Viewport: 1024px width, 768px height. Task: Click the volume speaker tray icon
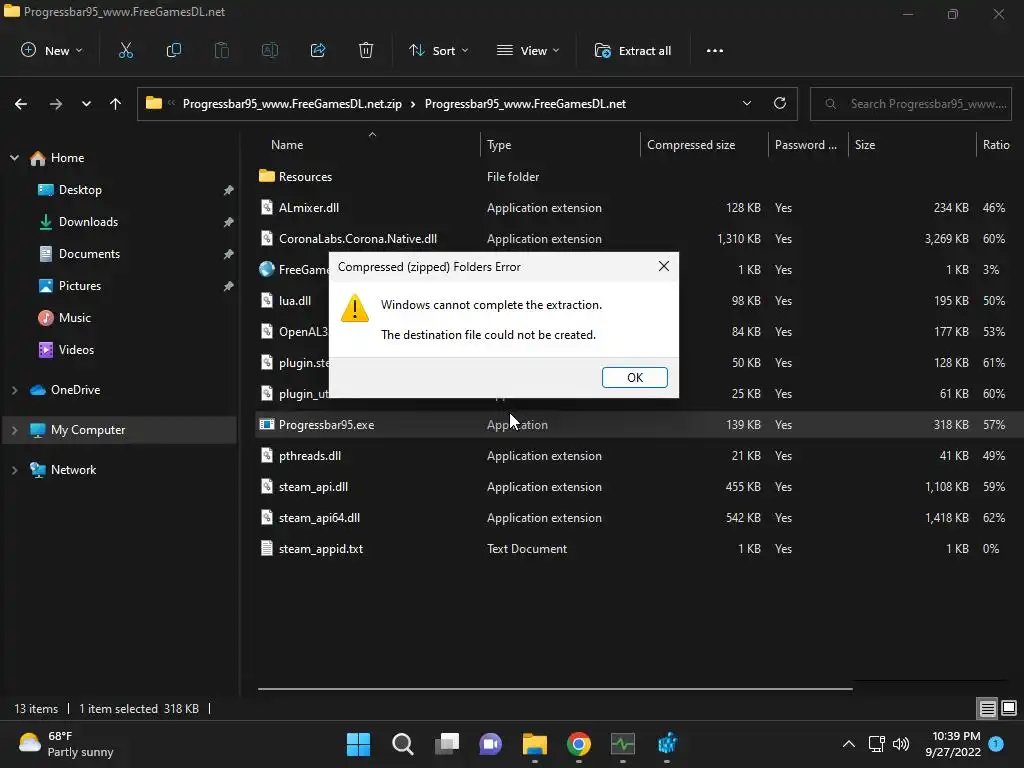[901, 744]
